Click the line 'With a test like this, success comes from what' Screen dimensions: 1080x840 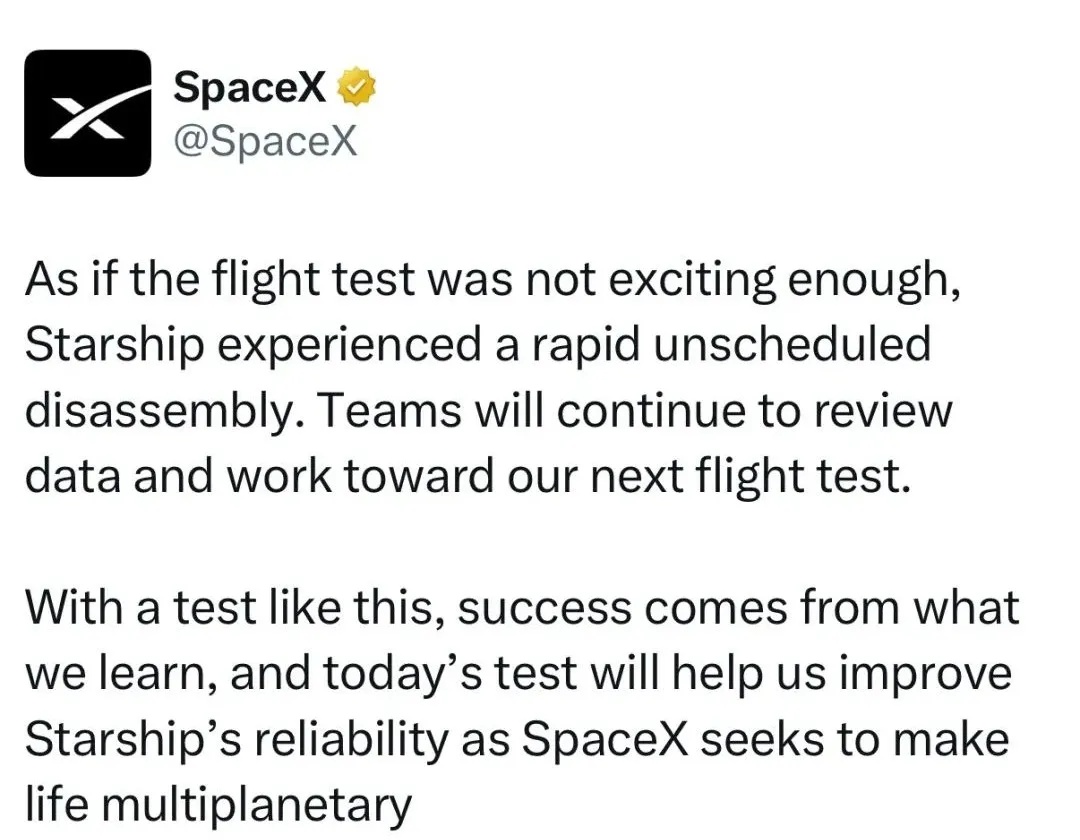pyautogui.click(x=522, y=608)
